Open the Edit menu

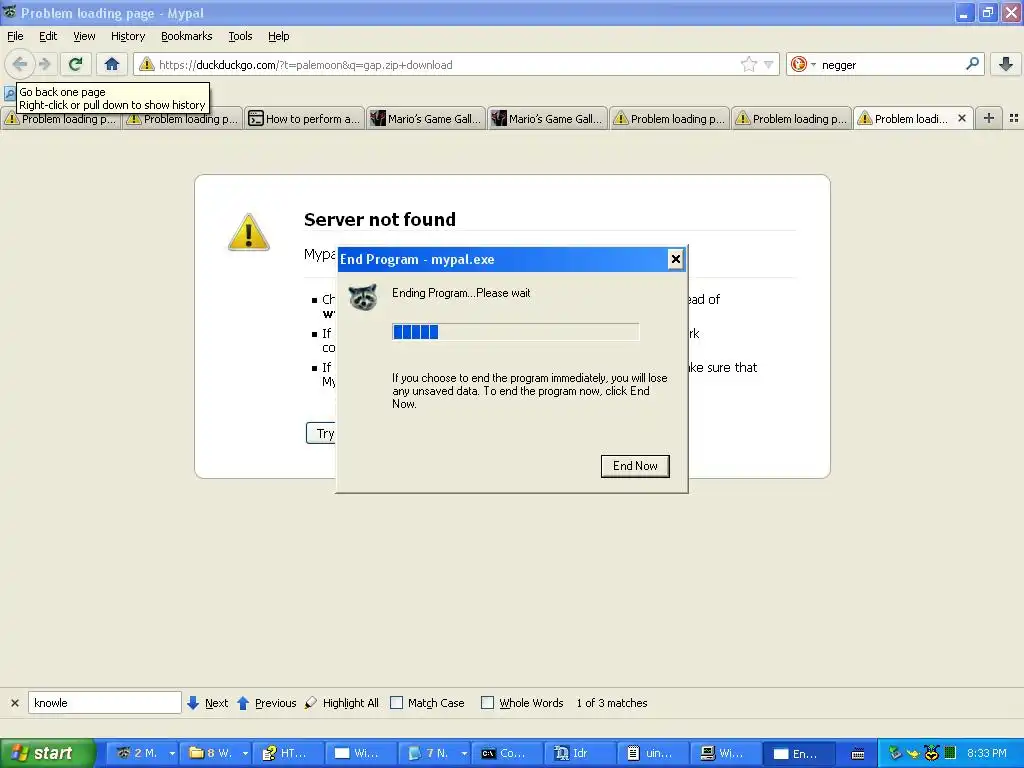point(48,36)
